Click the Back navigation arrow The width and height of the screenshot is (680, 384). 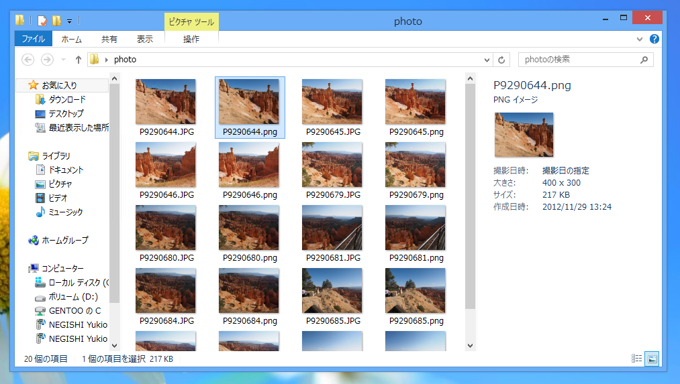click(x=28, y=59)
